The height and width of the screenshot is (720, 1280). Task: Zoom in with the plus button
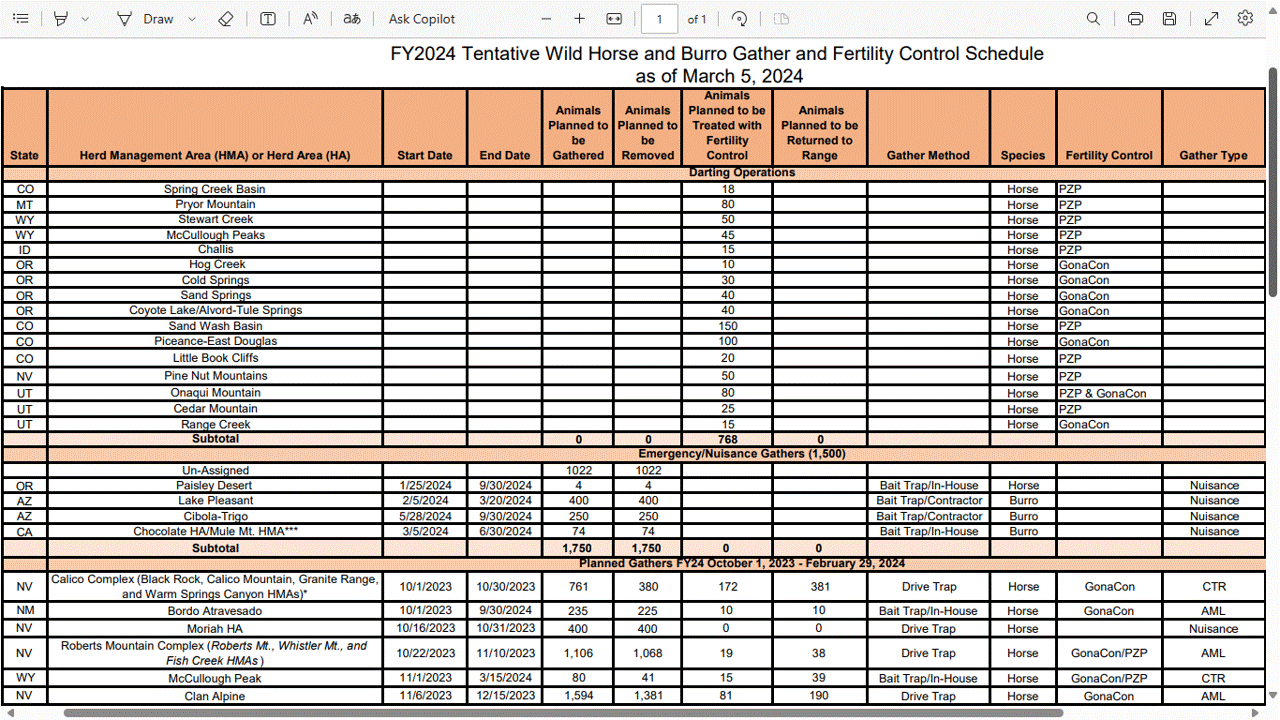[580, 19]
